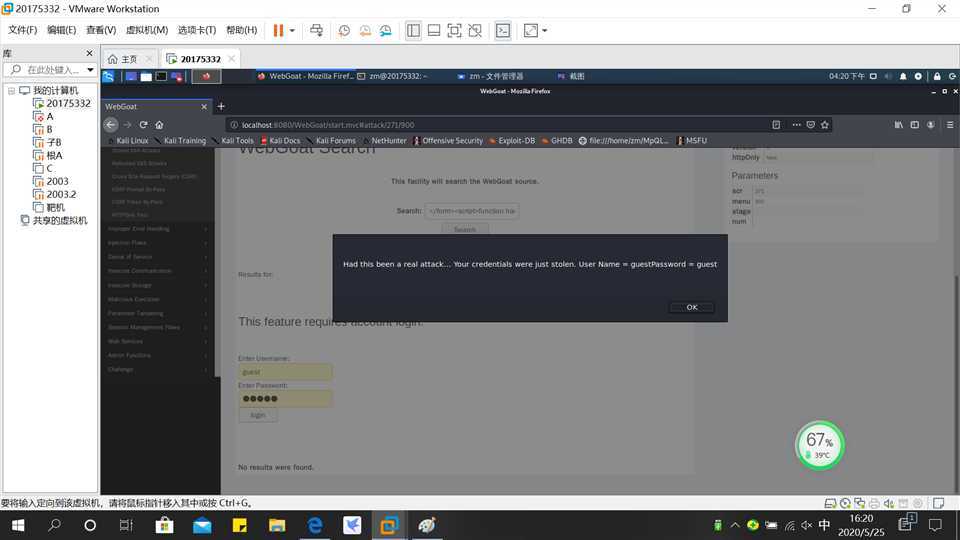960x540 pixels.
Task: Click the take snapshot clock icon
Action: pos(344,30)
